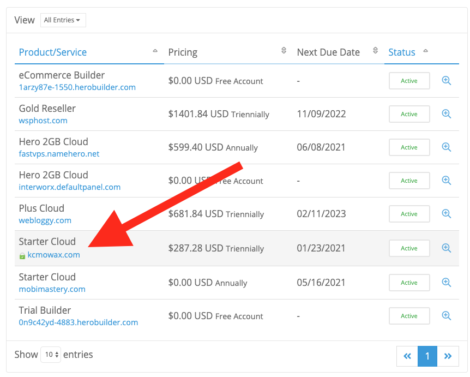Open 0n9c42yd-4883.herobuilder.com link

click(x=78, y=322)
